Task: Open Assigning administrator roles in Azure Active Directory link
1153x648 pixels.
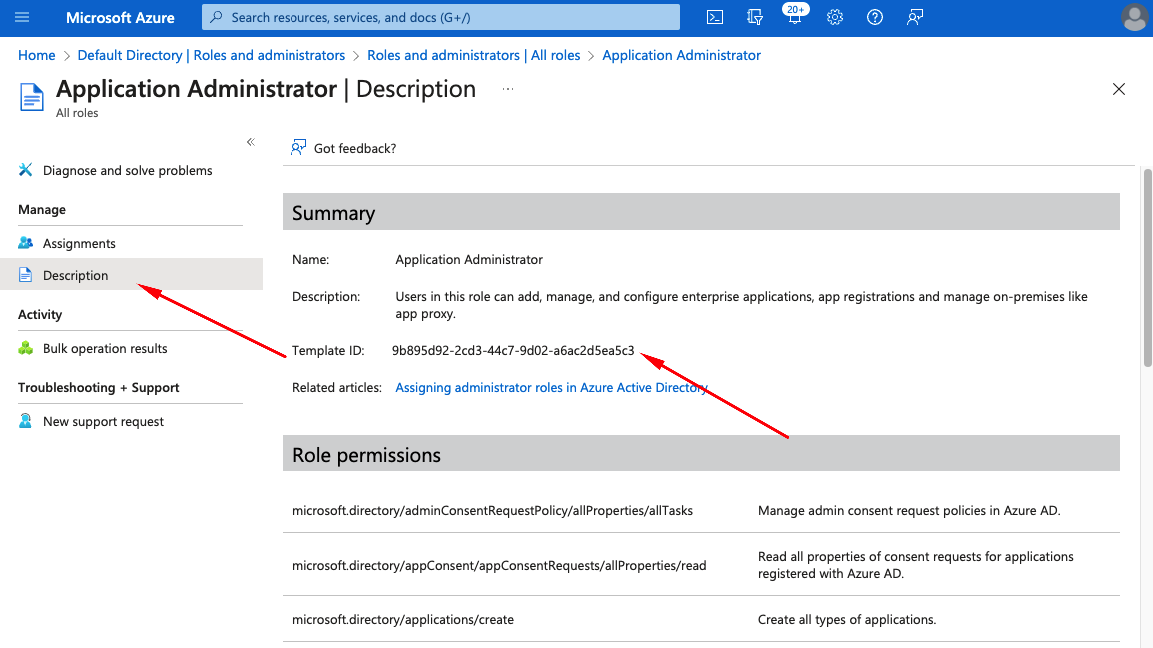Action: (x=551, y=388)
